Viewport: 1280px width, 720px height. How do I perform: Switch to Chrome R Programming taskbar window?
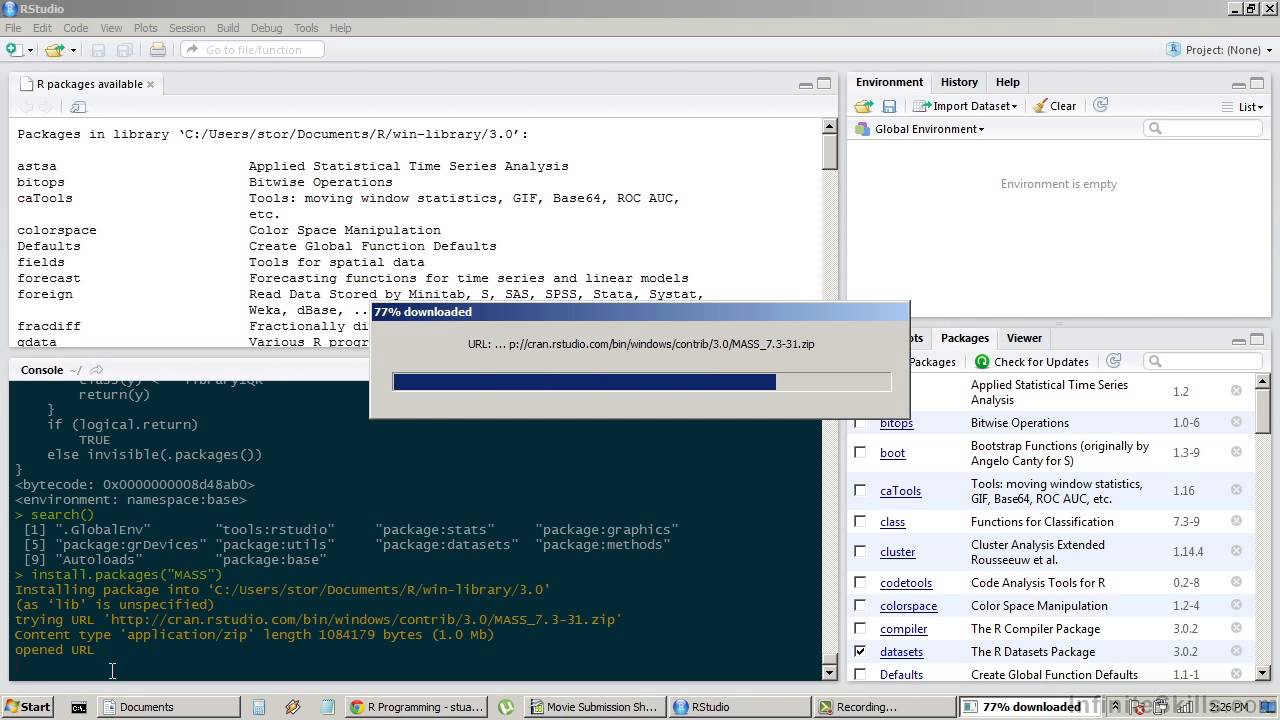point(416,707)
